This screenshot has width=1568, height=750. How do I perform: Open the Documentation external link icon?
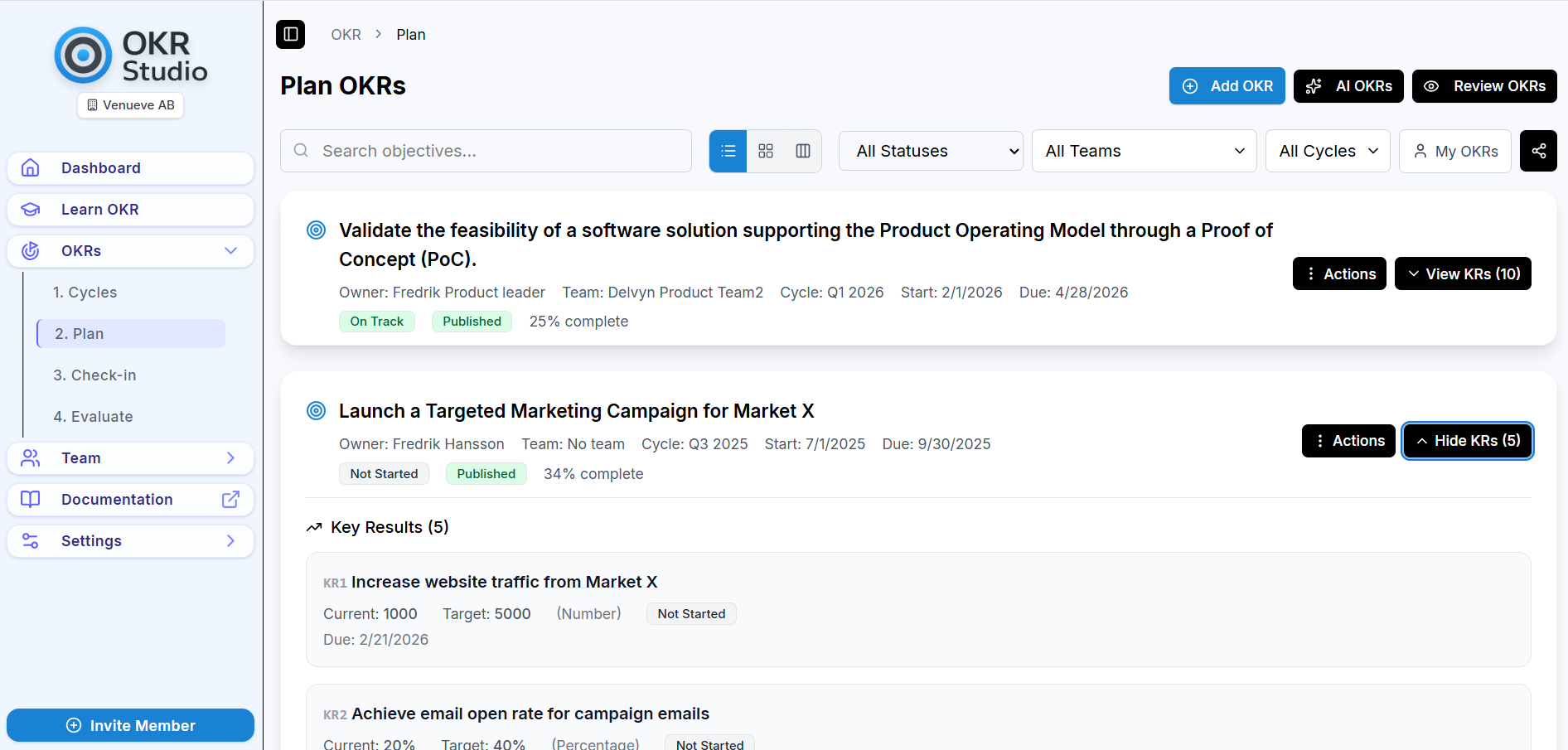pos(230,500)
